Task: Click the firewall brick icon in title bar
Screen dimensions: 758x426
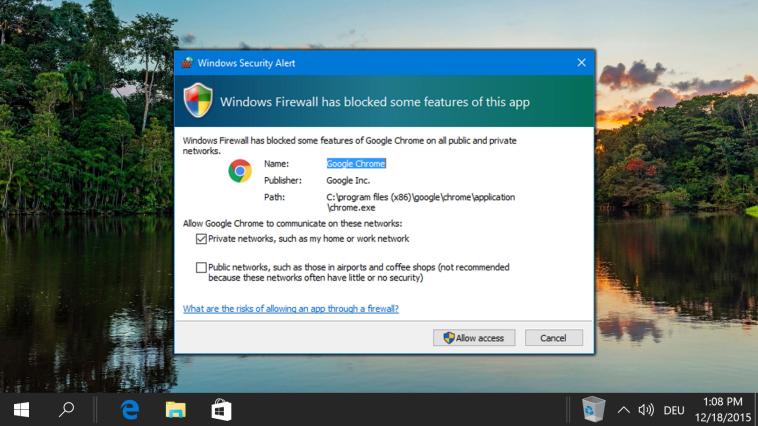Action: [187, 63]
